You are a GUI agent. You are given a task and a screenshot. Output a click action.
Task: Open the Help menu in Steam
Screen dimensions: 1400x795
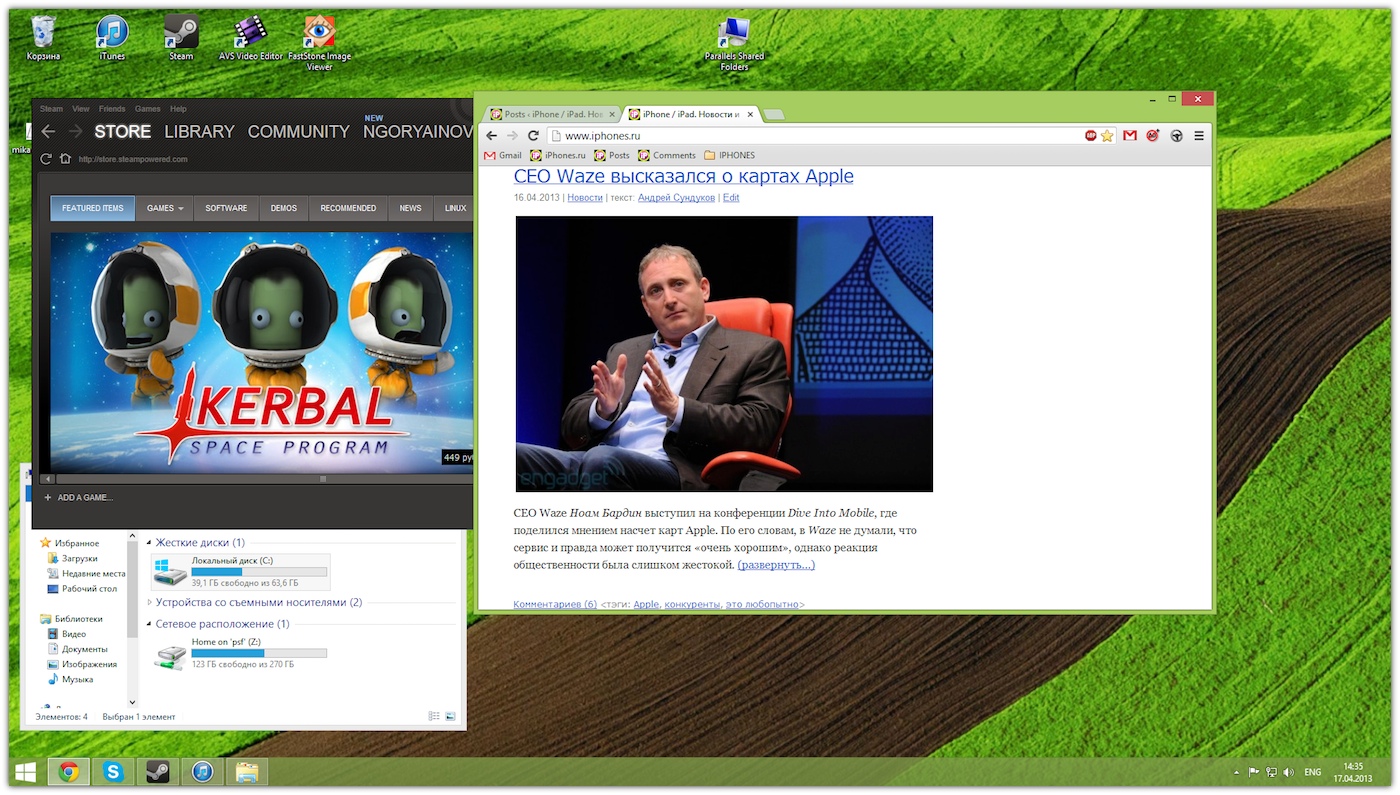(x=178, y=109)
